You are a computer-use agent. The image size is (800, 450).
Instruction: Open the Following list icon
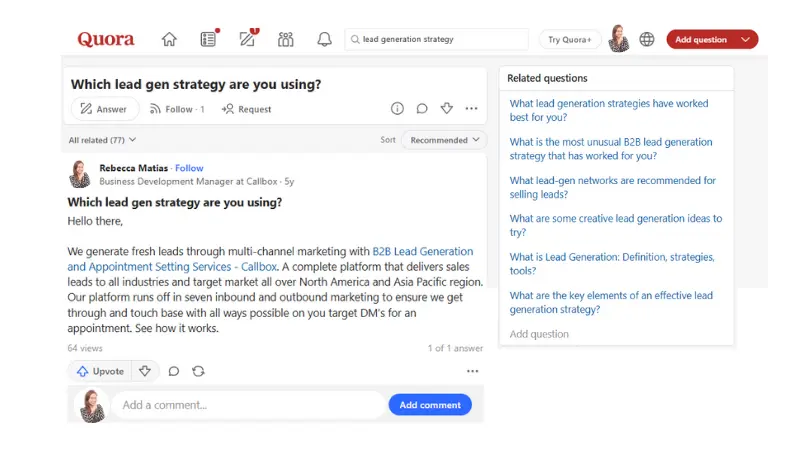coord(208,39)
